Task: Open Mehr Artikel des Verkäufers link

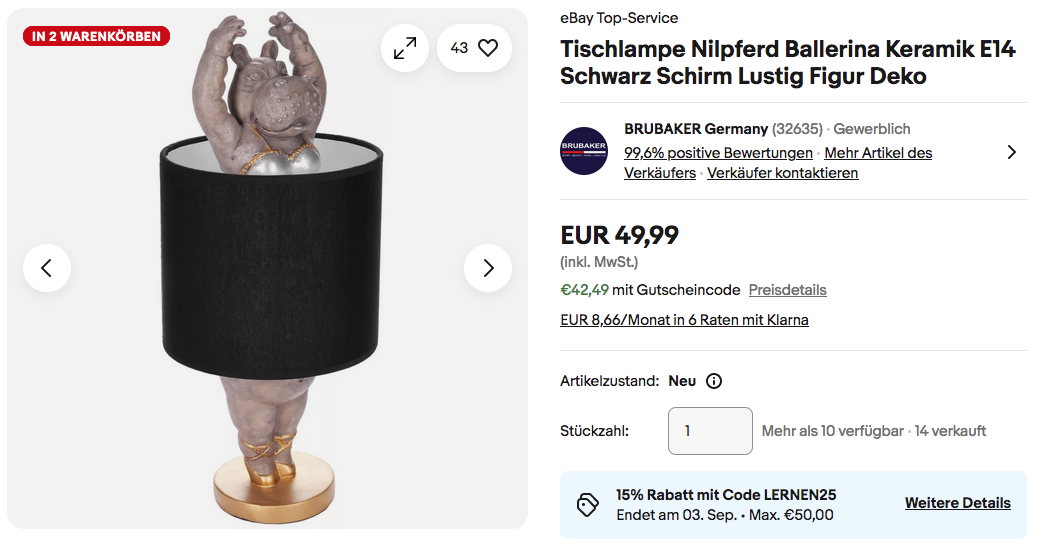Action: [878, 153]
